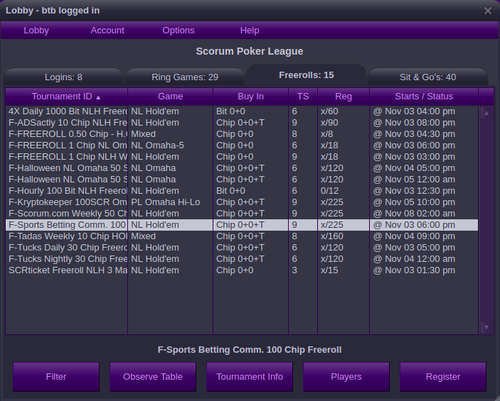Click the scrollbar down arrow
This screenshot has height=401, width=500.
click(x=486, y=327)
